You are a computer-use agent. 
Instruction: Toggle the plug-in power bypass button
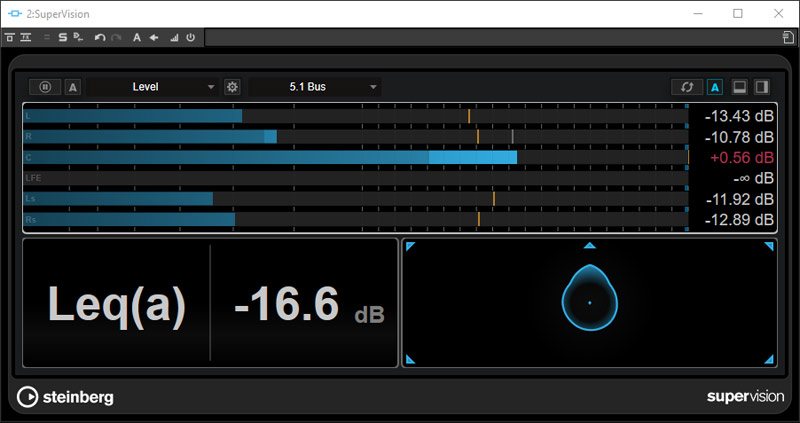pyautogui.click(x=190, y=37)
